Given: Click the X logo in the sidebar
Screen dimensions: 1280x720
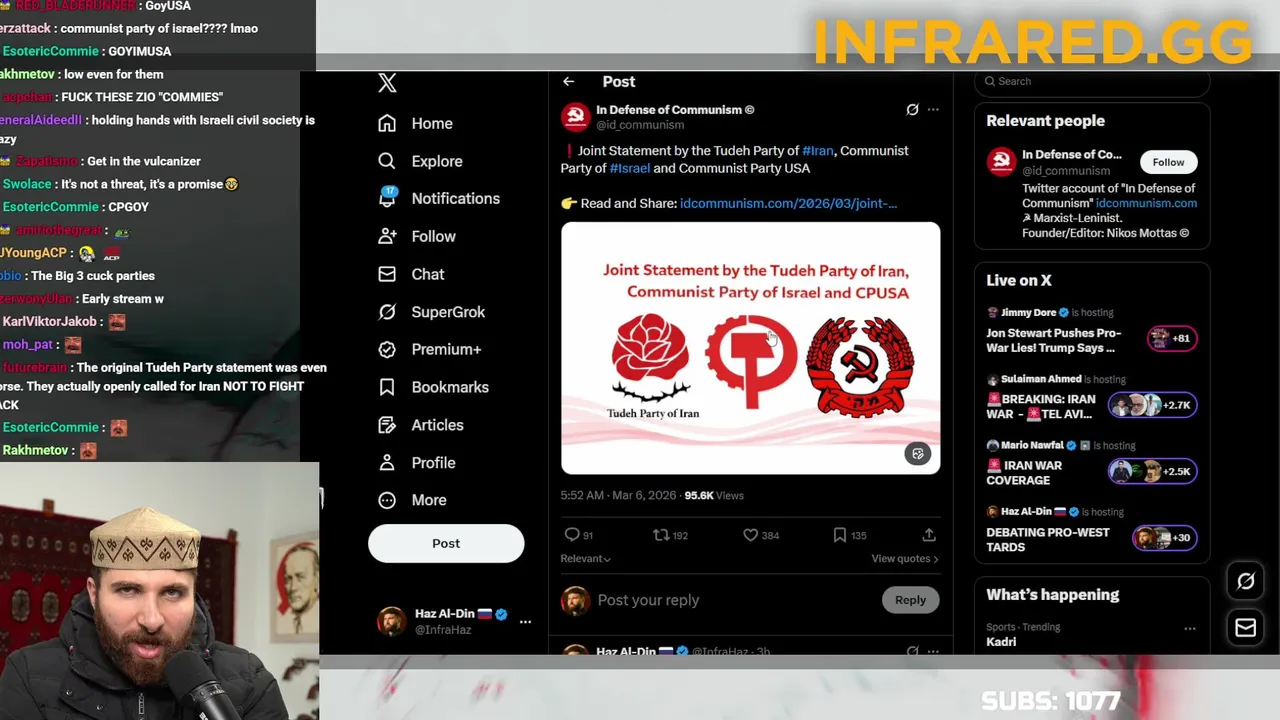Looking at the screenshot, I should [388, 83].
